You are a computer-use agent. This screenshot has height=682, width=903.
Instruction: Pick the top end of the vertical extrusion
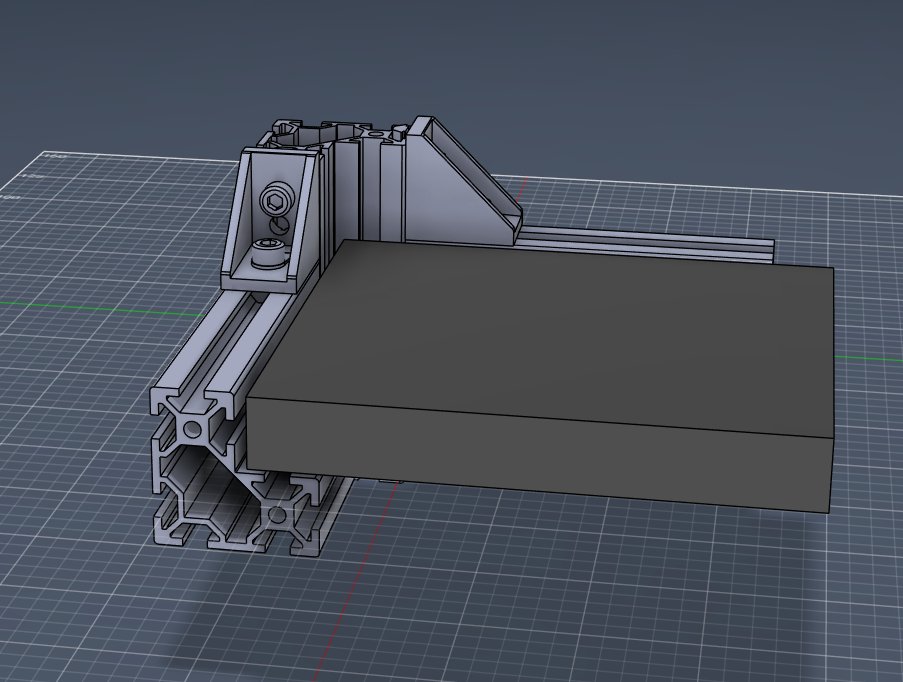pos(334,134)
